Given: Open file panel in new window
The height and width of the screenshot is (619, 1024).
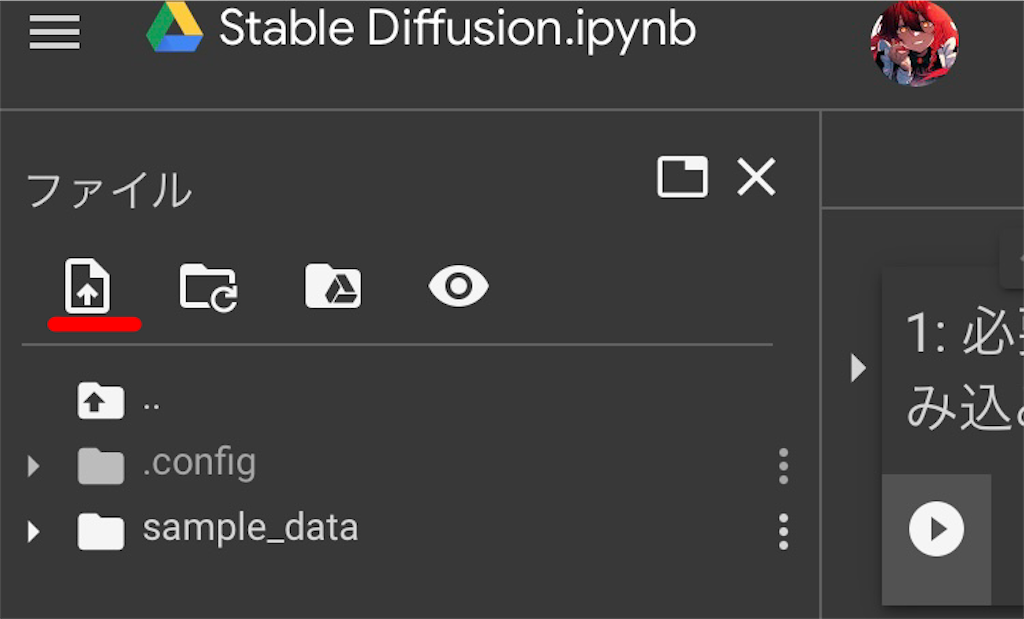Looking at the screenshot, I should tap(682, 177).
